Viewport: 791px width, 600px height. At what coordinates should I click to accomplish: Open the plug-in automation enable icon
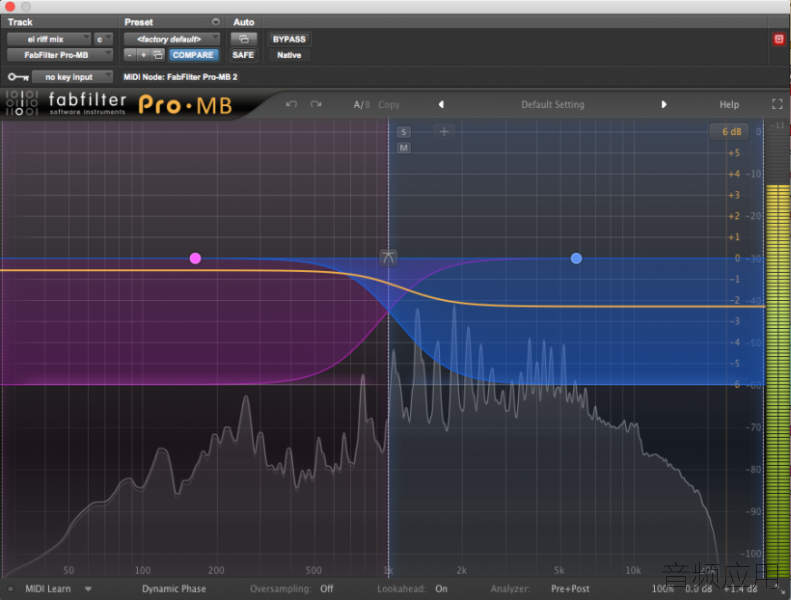click(243, 39)
